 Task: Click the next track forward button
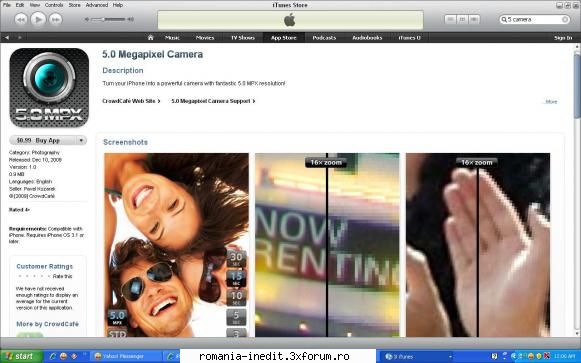(55, 19)
